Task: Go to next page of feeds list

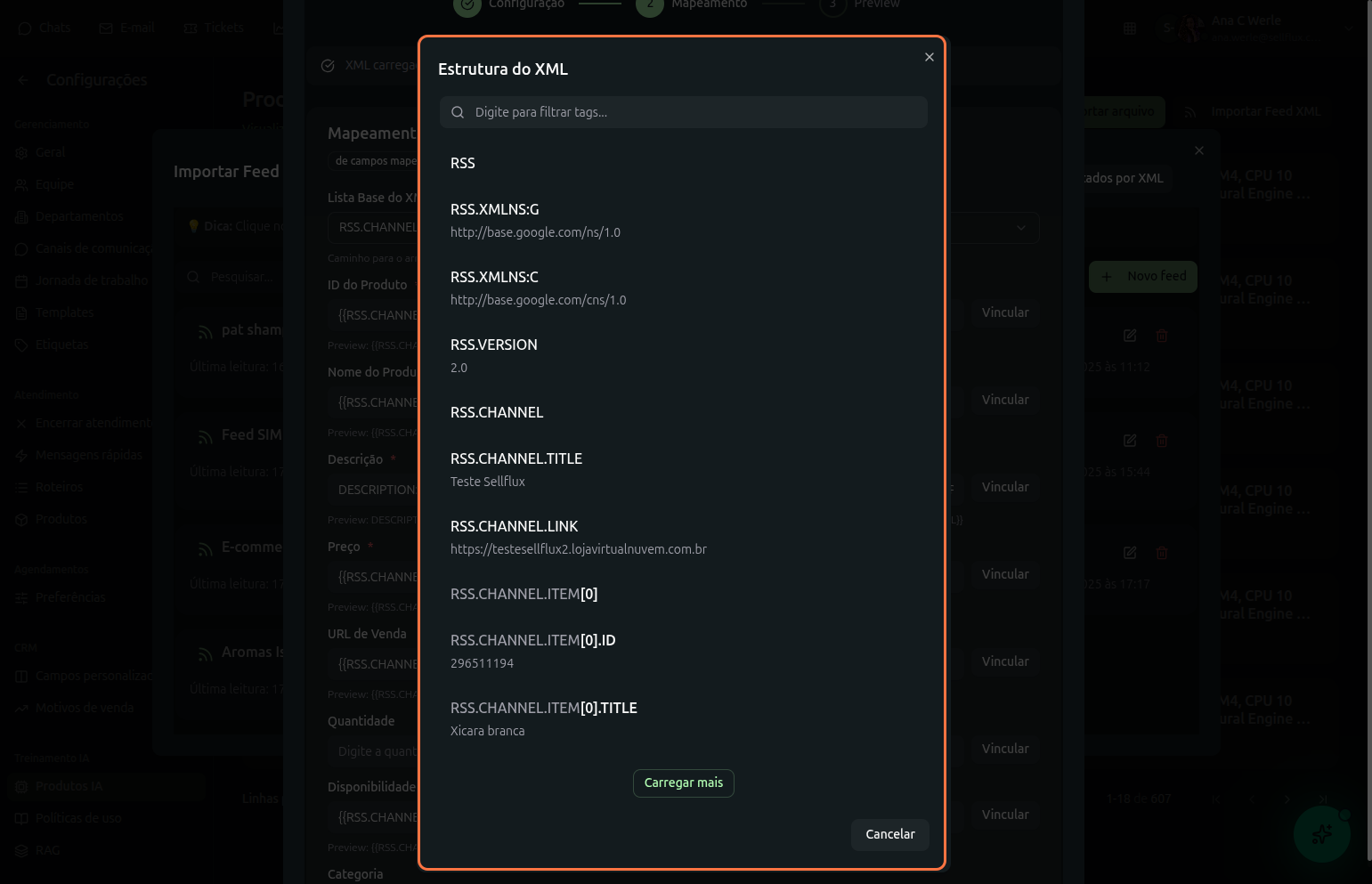Action: coord(1287,799)
